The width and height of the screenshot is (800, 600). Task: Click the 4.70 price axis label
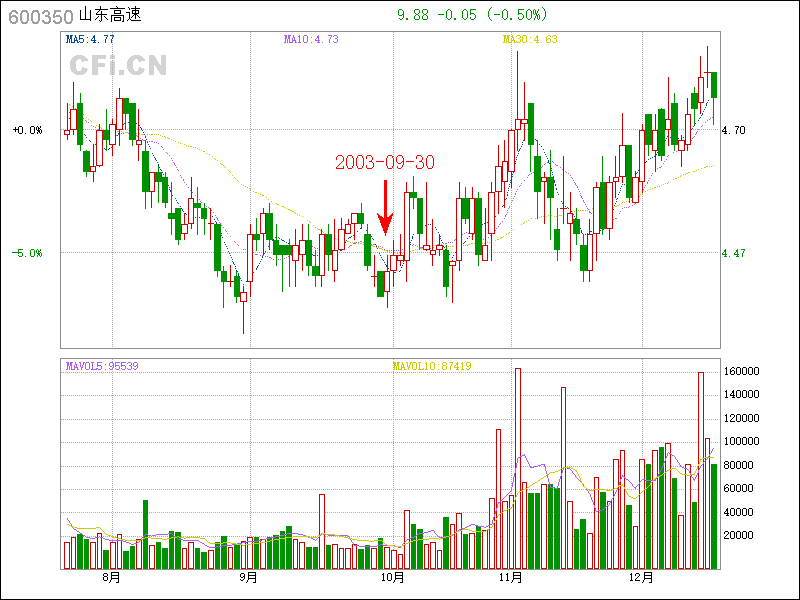[733, 130]
